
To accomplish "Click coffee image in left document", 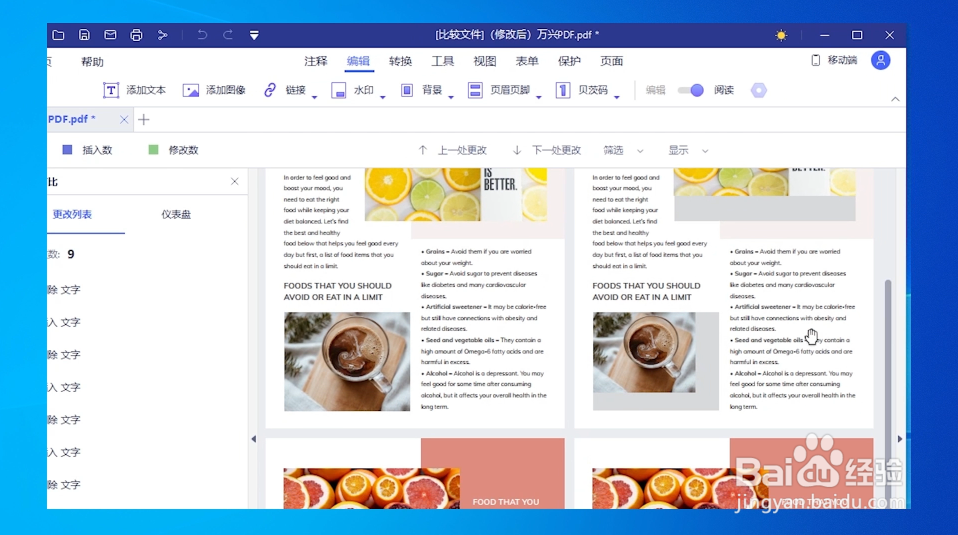I will [x=347, y=362].
